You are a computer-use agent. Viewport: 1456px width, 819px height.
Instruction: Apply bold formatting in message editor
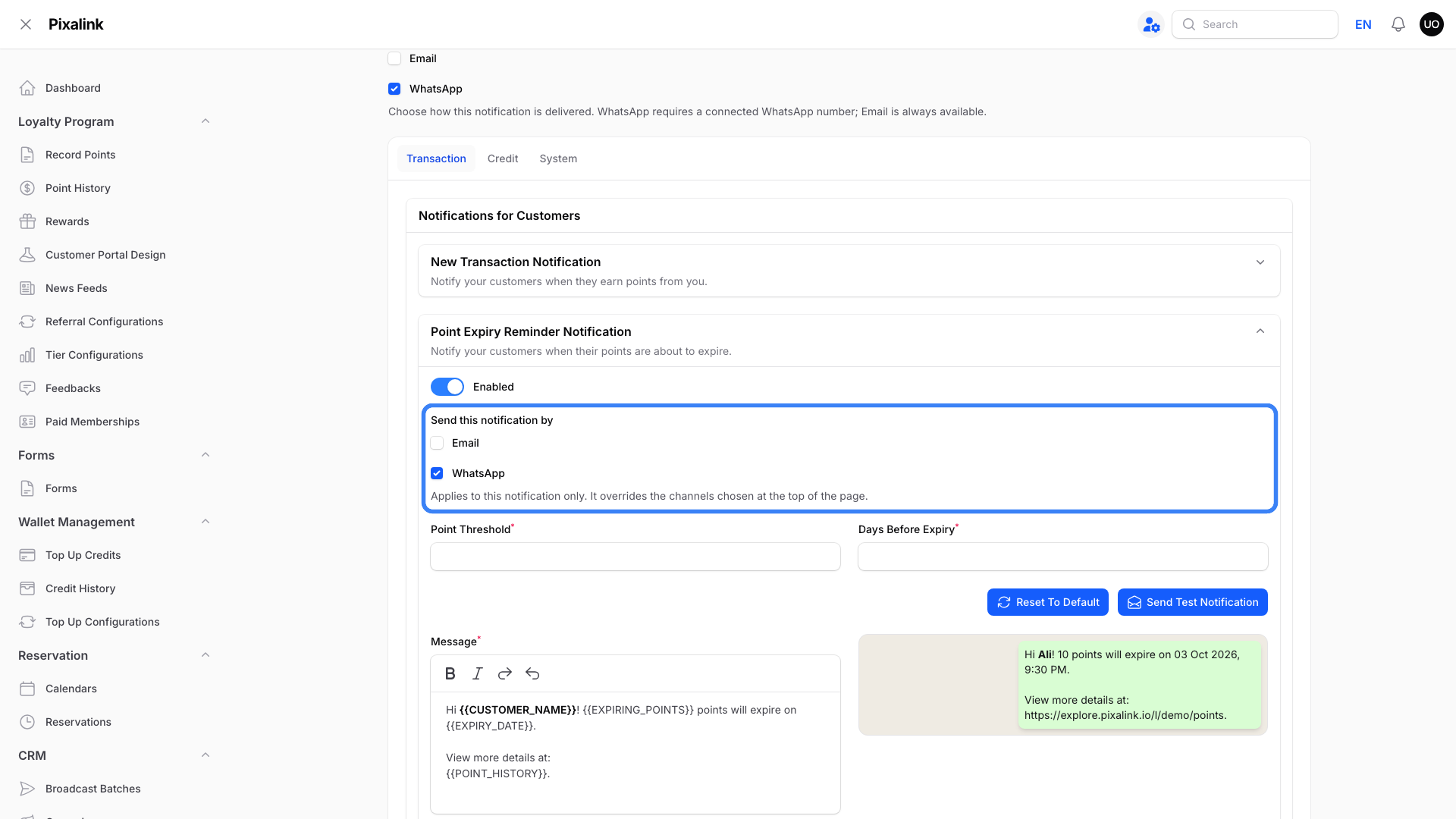pyautogui.click(x=450, y=673)
